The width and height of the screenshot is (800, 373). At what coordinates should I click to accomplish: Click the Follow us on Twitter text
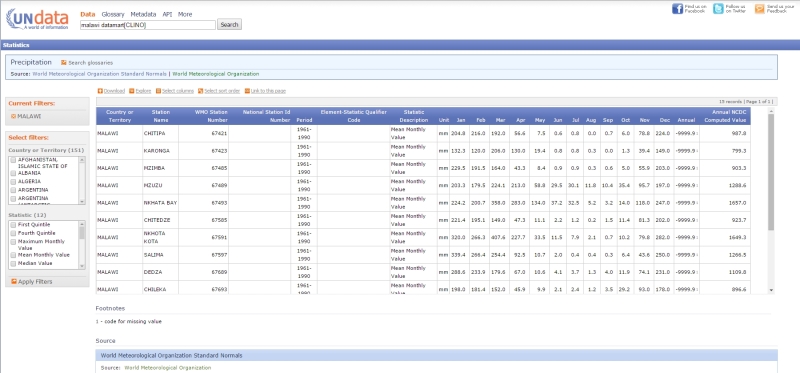pyautogui.click(x=736, y=9)
